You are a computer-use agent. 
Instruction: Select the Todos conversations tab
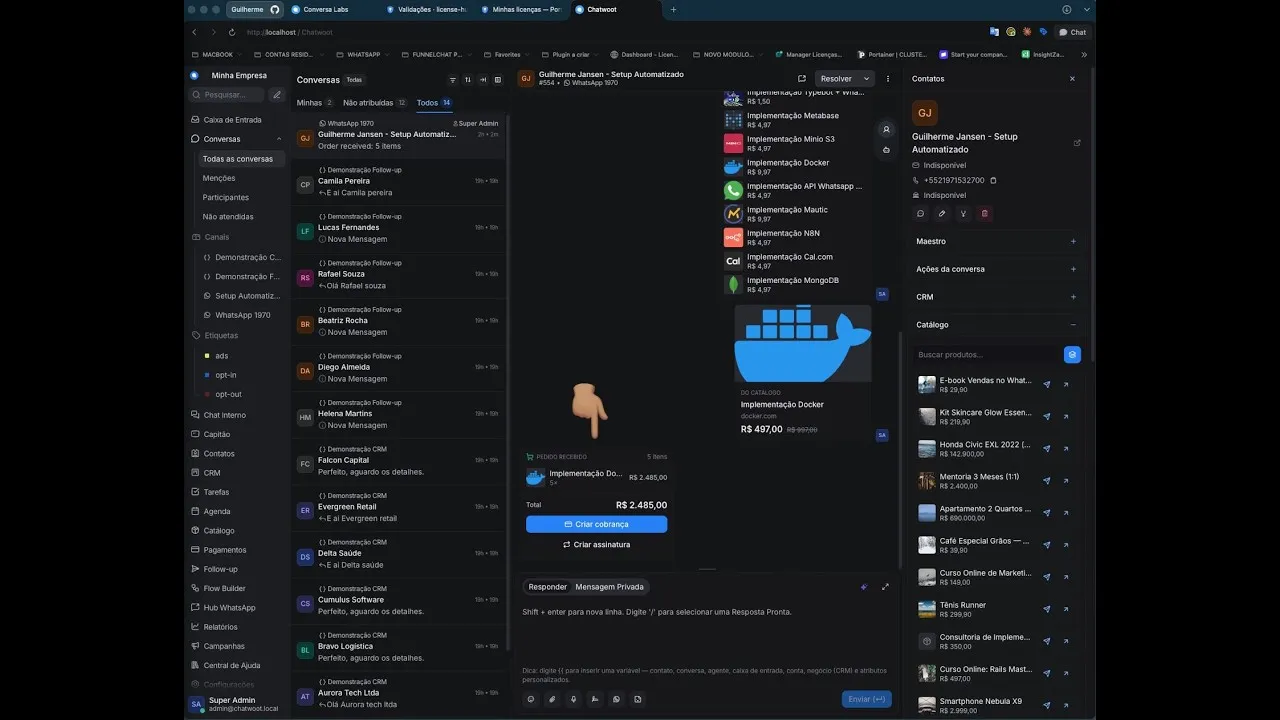(434, 103)
